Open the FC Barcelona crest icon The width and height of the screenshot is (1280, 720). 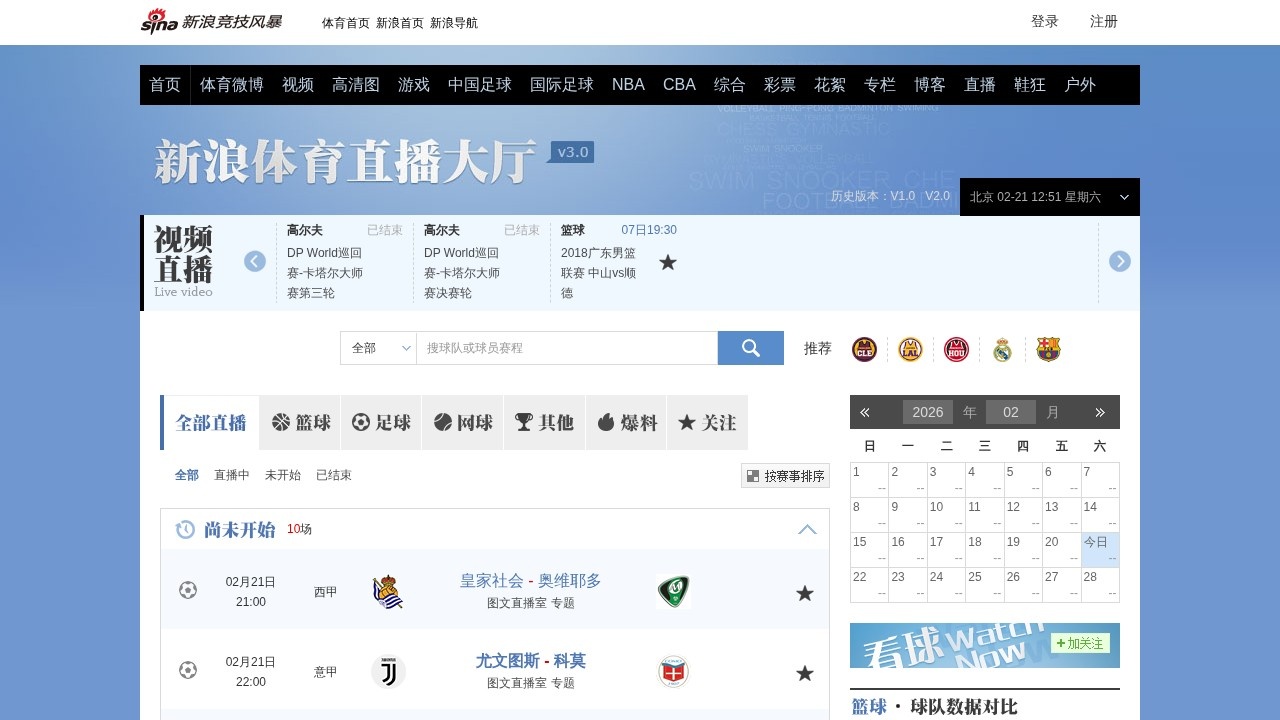1048,349
